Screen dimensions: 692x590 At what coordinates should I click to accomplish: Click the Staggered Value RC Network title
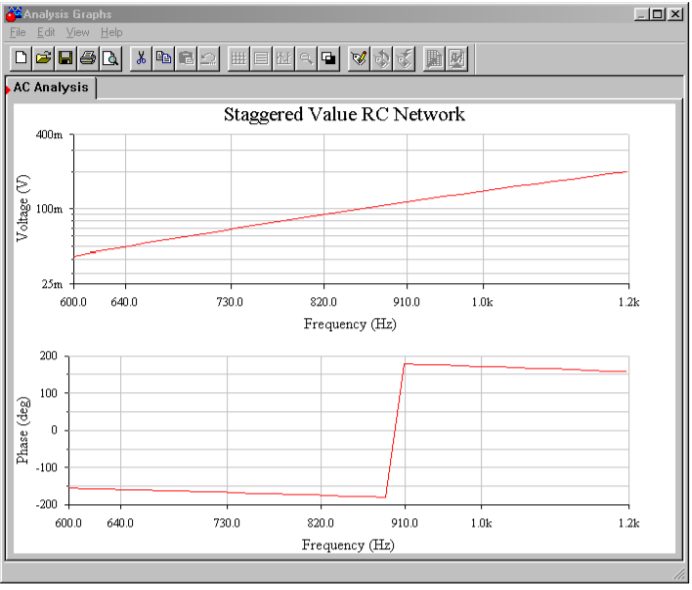344,114
